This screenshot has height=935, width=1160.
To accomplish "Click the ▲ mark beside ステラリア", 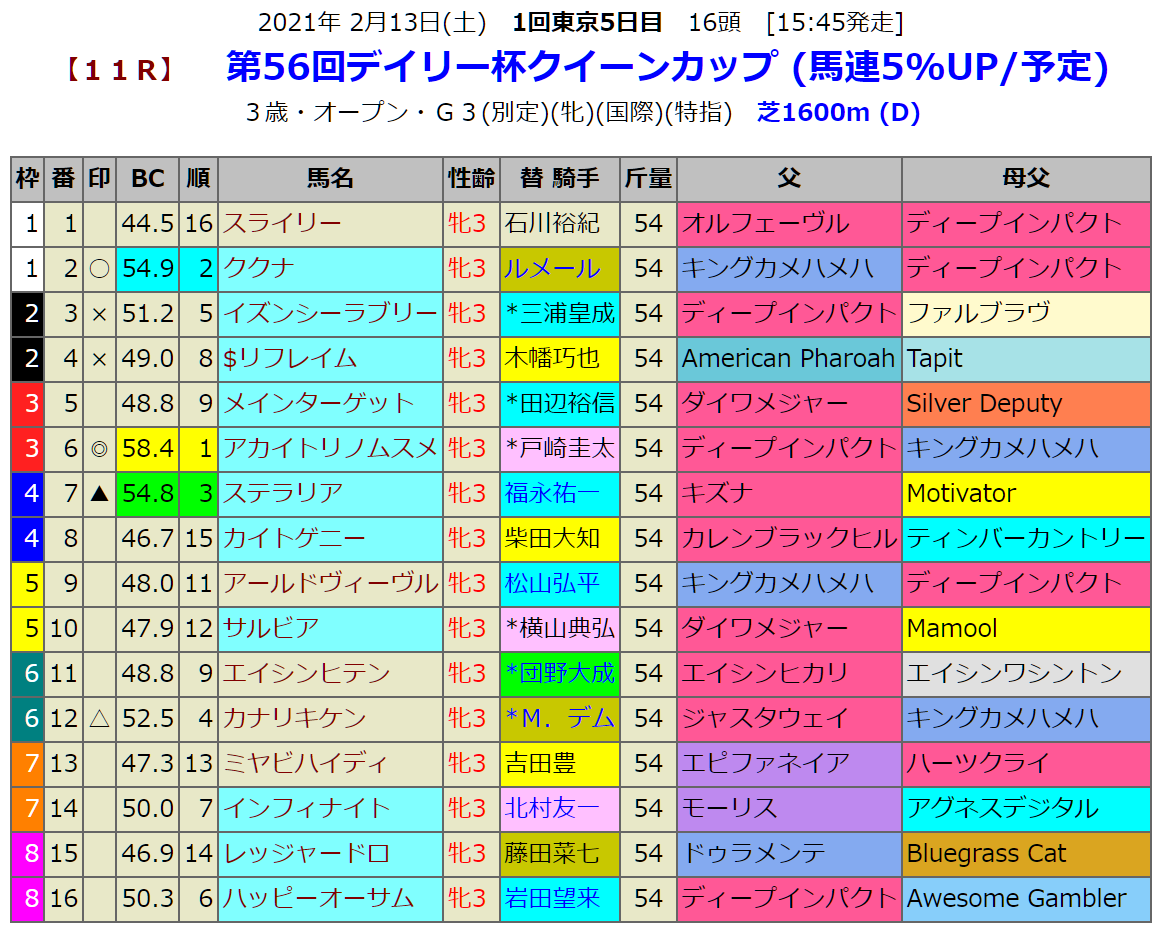I will [99, 493].
